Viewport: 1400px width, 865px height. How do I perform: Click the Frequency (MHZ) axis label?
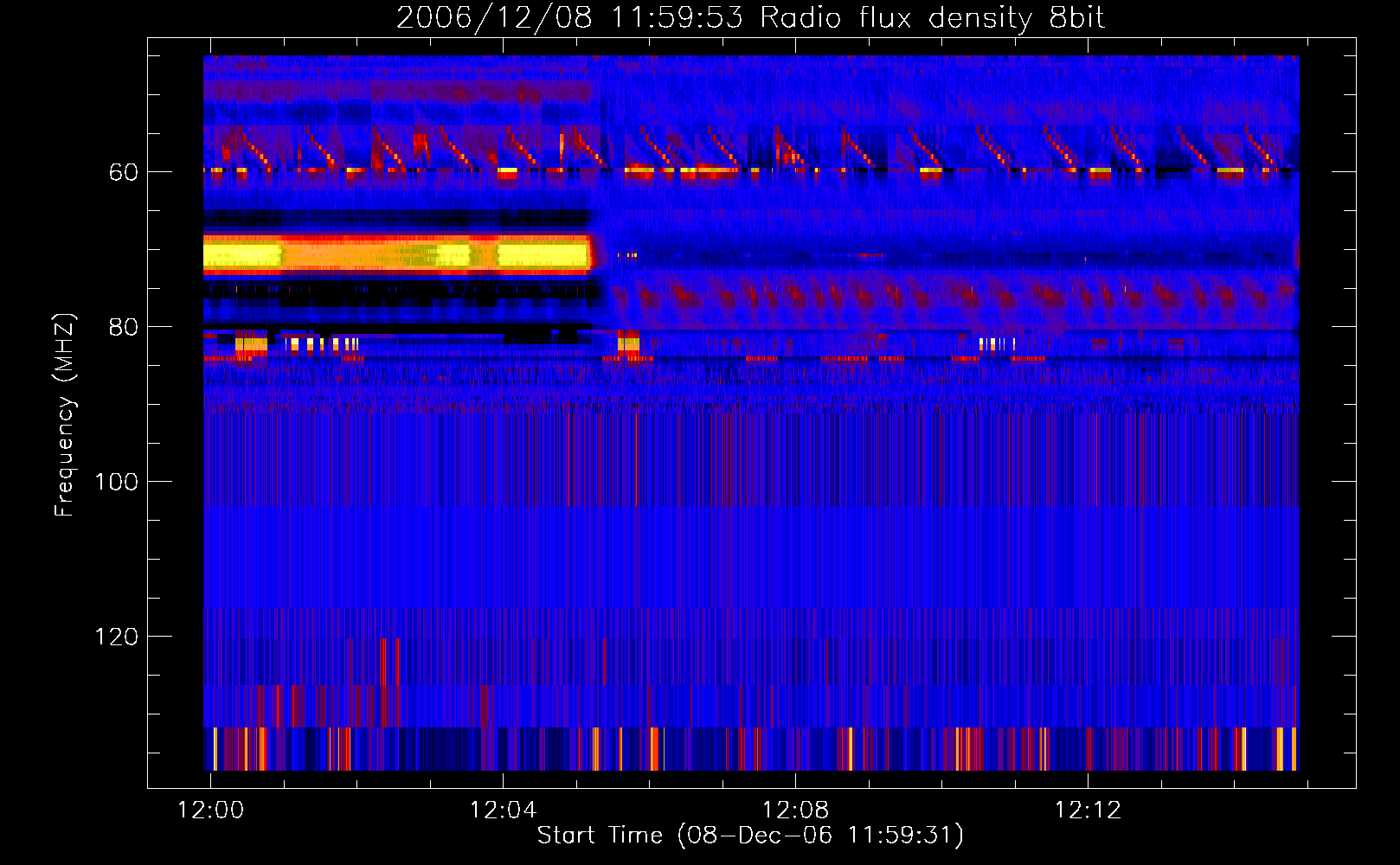(65, 415)
